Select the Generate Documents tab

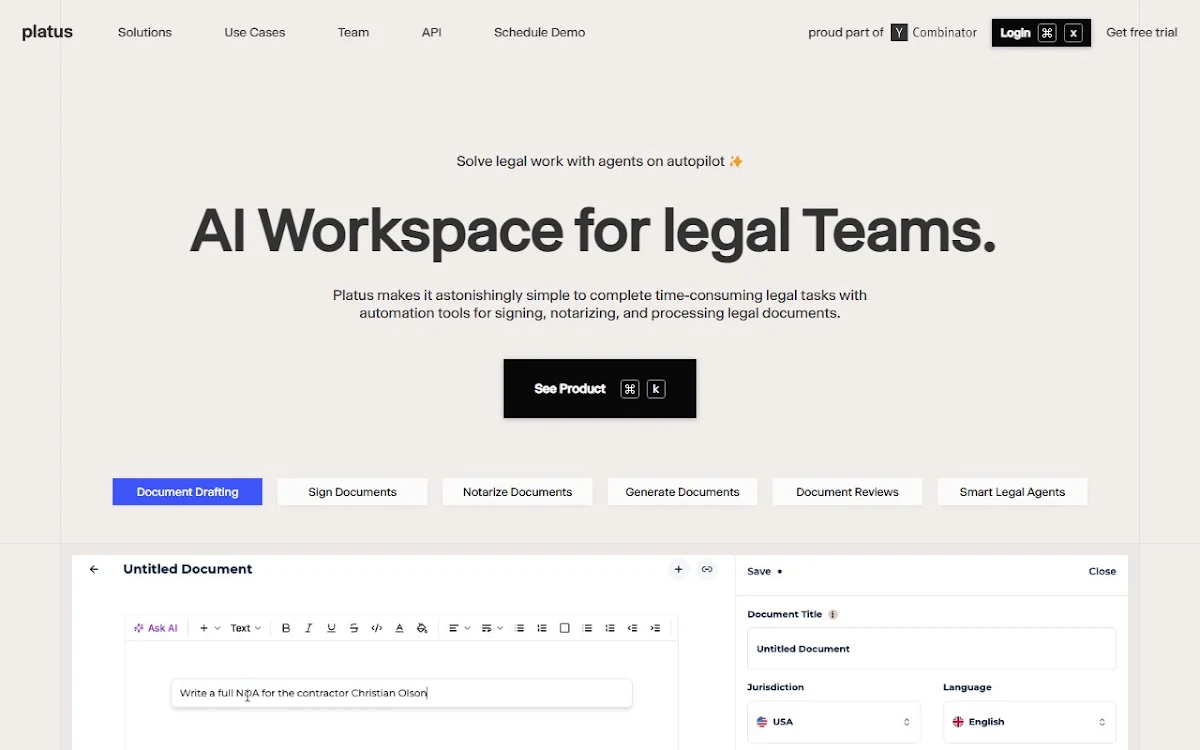click(x=682, y=492)
